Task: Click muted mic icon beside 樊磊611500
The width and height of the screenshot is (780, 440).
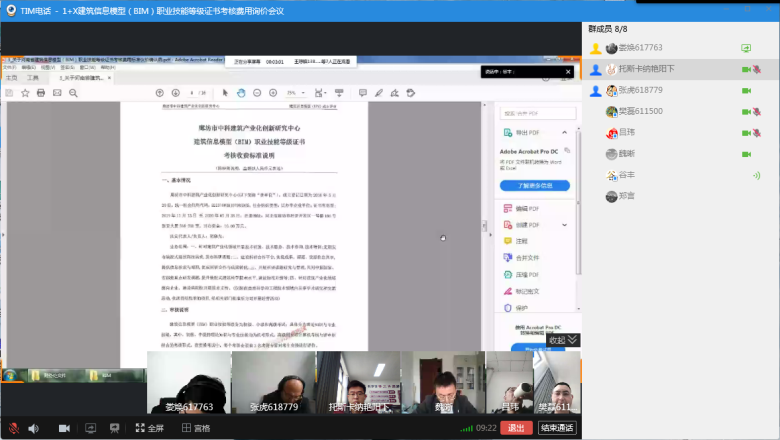Action: [758, 111]
